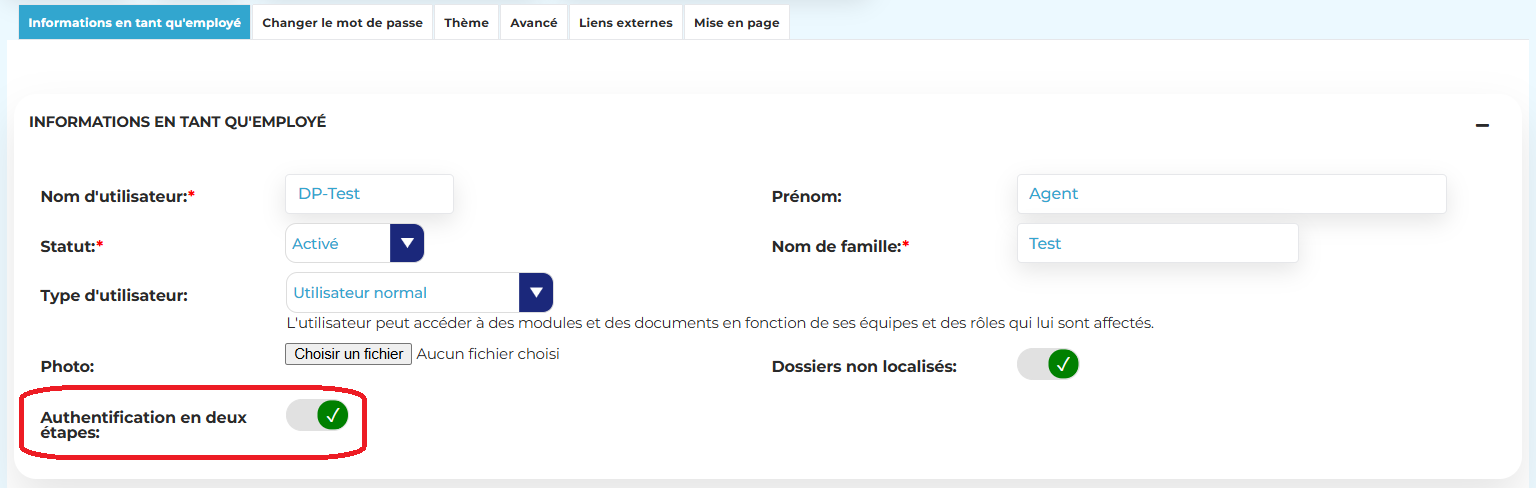
Task: Select the Liens externes tab
Action: tap(625, 22)
